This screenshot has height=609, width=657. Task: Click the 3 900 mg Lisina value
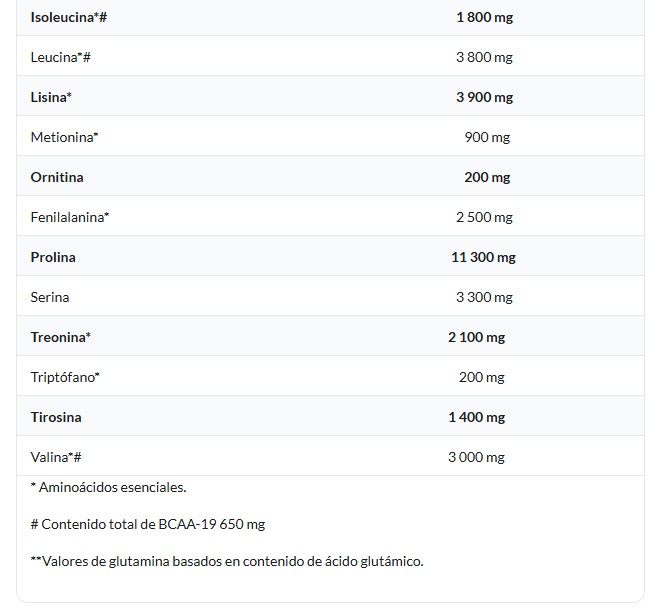pyautogui.click(x=484, y=97)
